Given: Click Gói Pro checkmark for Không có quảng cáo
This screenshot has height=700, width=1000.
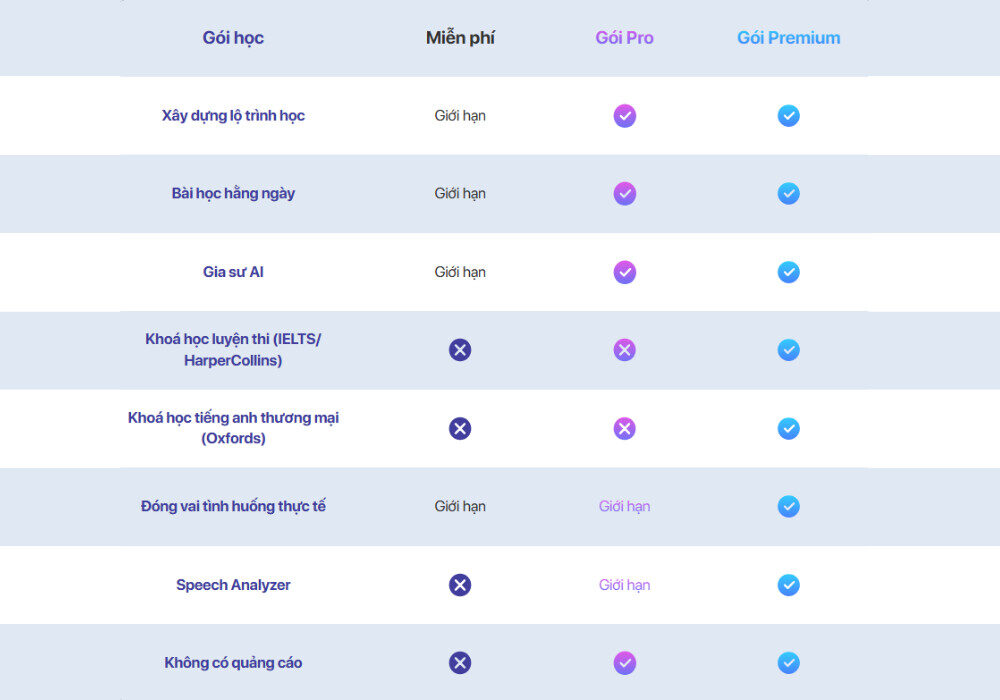Looking at the screenshot, I should click(x=624, y=663).
